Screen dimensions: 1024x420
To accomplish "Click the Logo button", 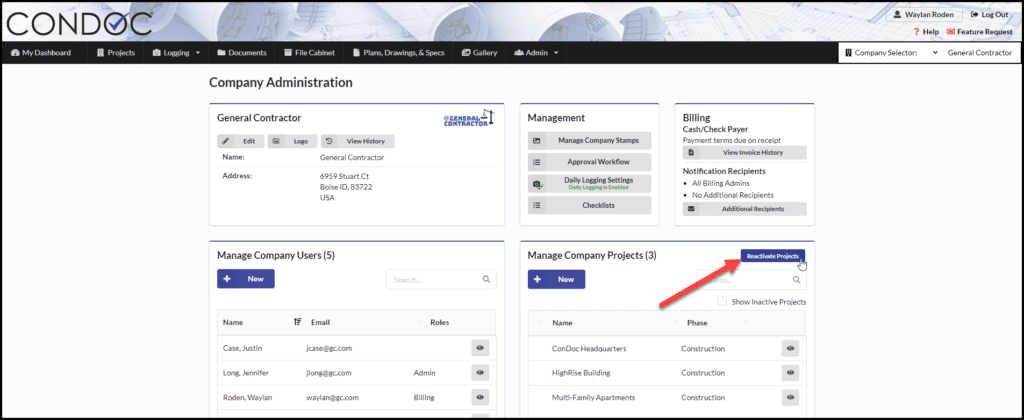I will point(292,141).
